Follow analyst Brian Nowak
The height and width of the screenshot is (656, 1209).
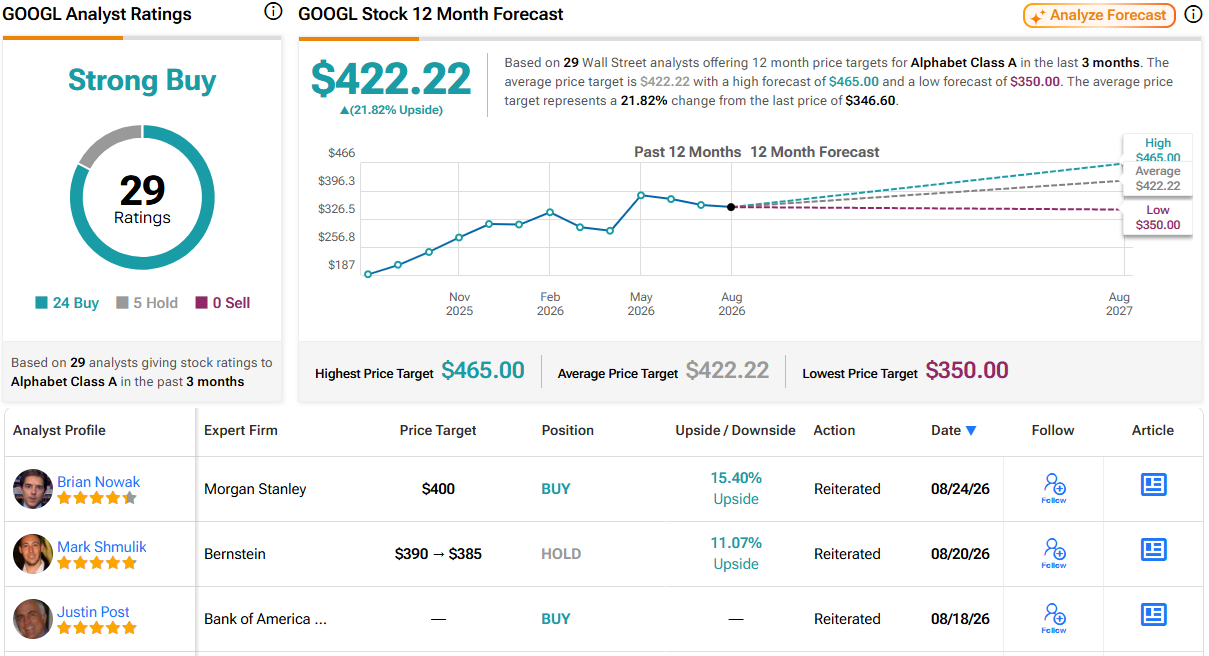click(1054, 489)
